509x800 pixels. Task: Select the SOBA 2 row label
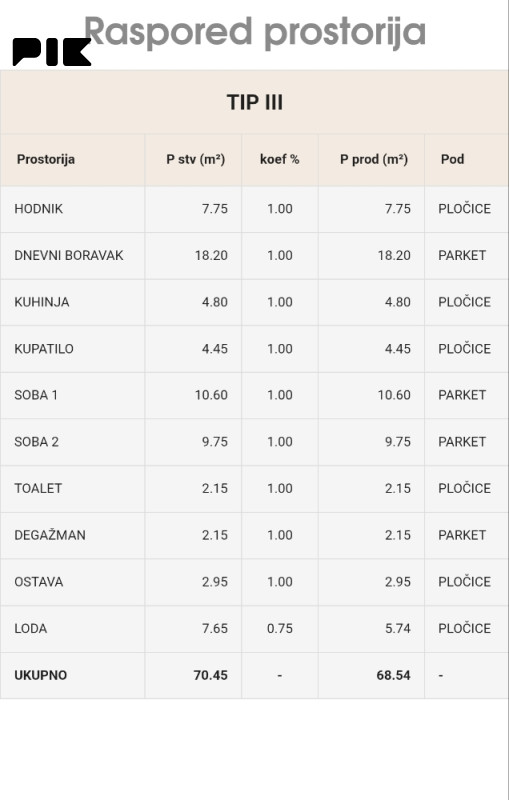(x=37, y=442)
